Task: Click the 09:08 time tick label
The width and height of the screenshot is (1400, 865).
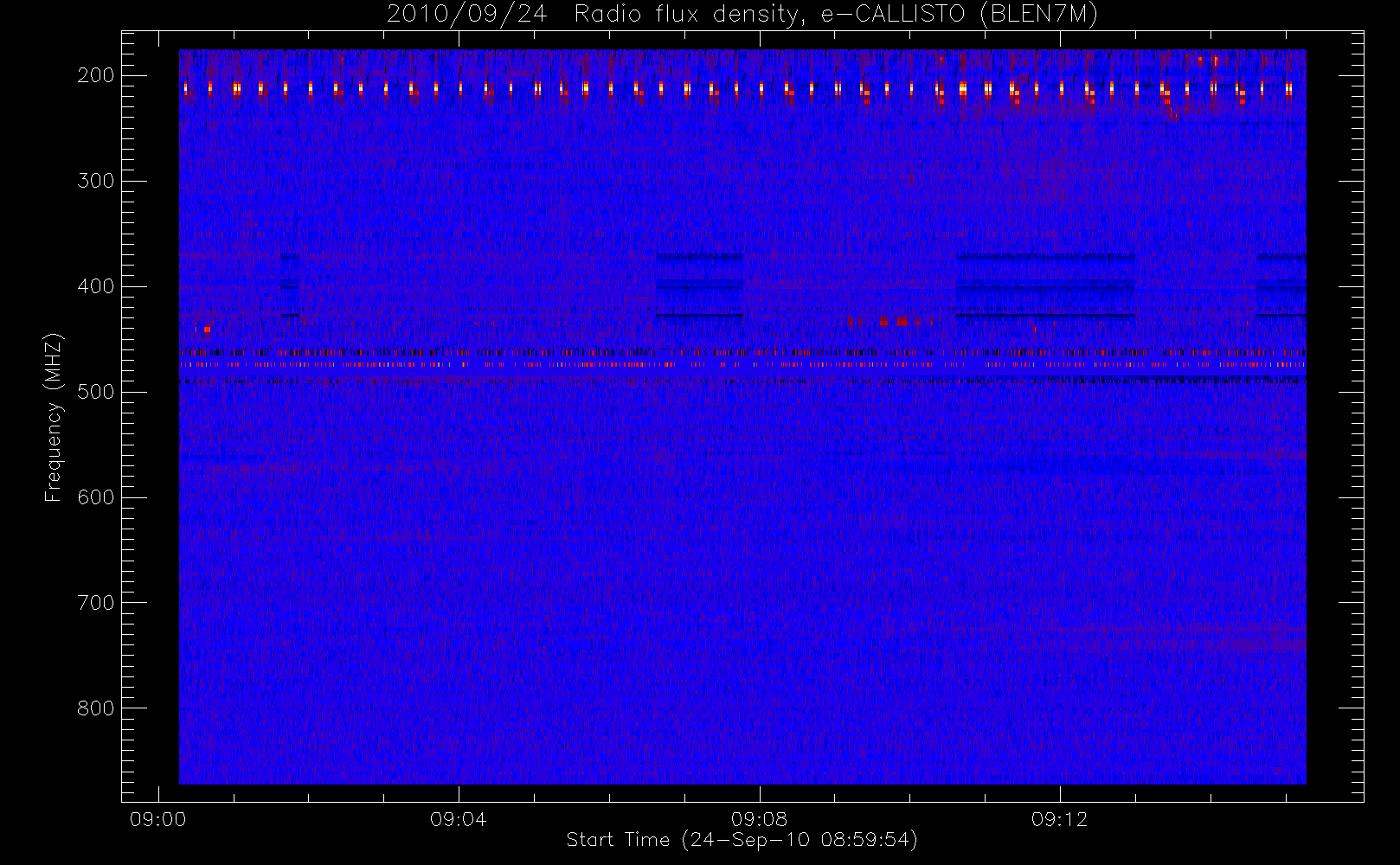Action: point(759,819)
